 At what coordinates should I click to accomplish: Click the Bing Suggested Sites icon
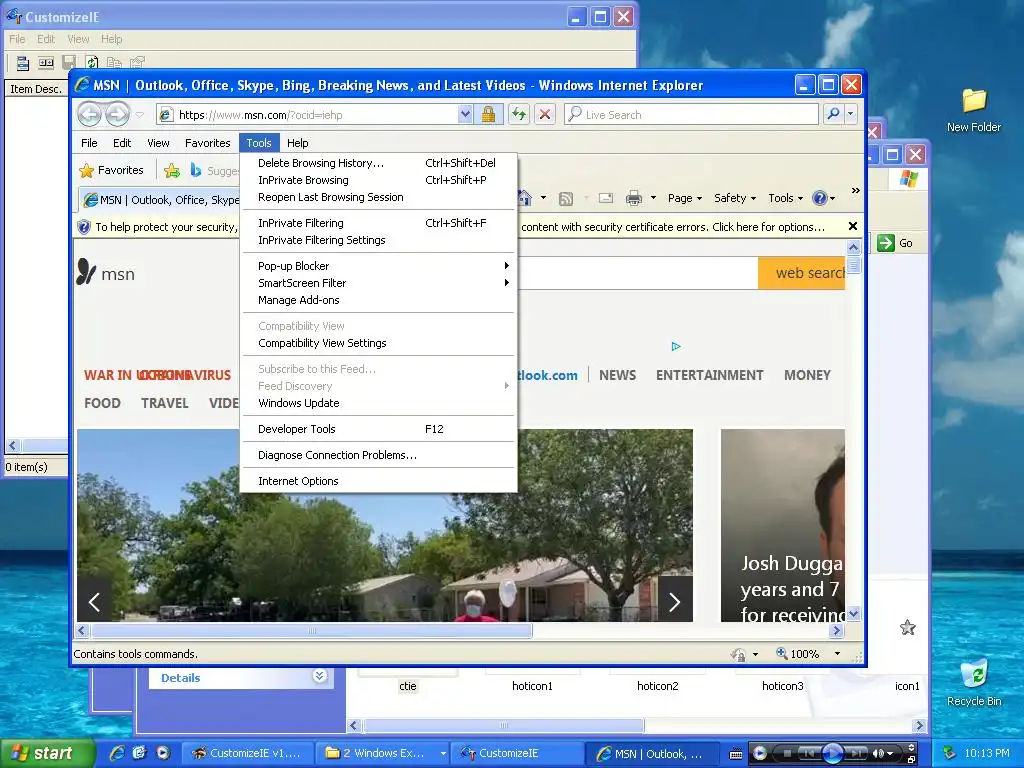195,170
